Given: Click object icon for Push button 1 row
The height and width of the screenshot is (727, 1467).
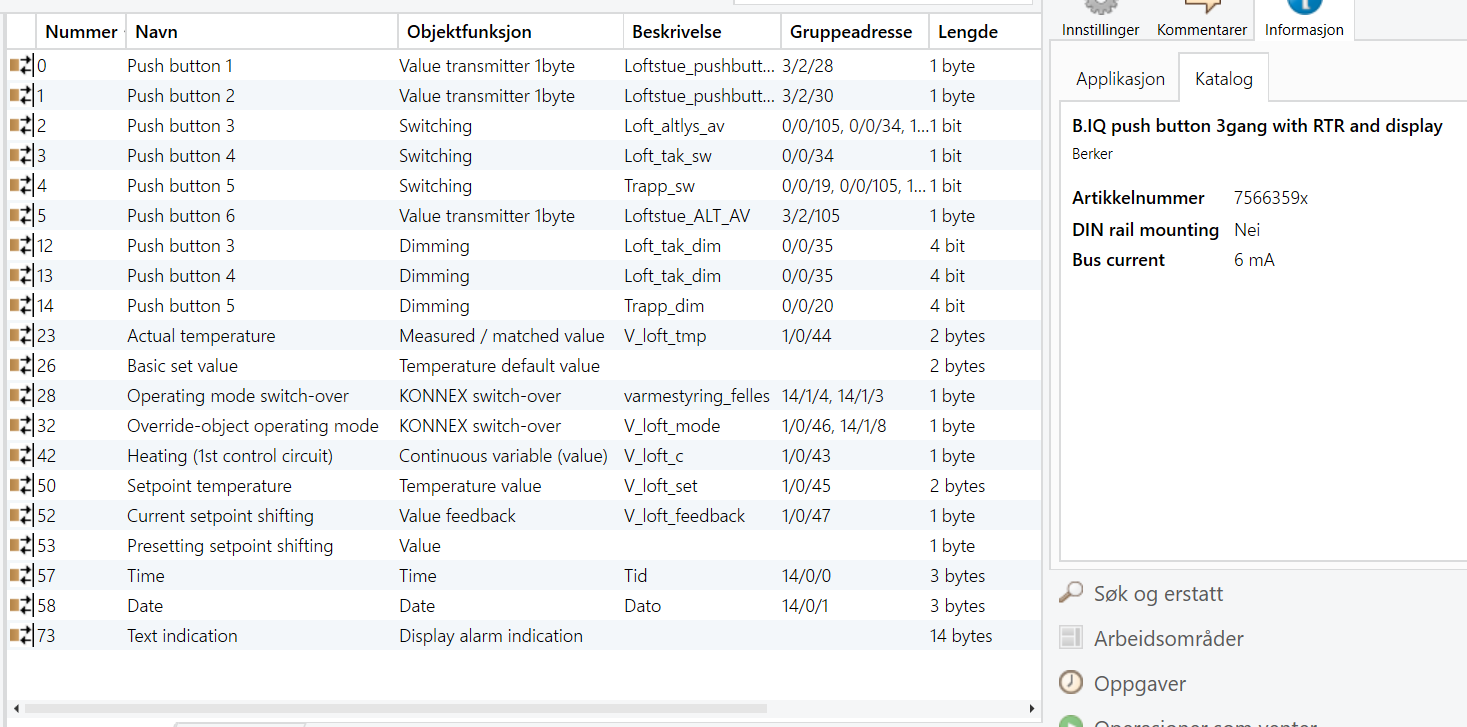Looking at the screenshot, I should pyautogui.click(x=21, y=66).
